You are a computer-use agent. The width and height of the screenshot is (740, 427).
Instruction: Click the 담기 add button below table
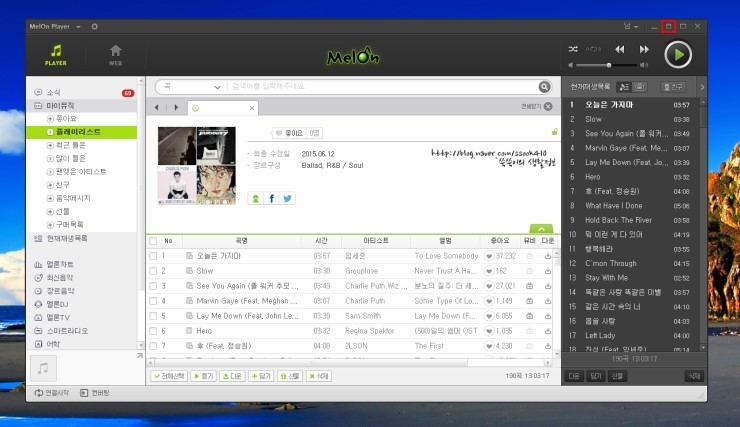[261, 376]
